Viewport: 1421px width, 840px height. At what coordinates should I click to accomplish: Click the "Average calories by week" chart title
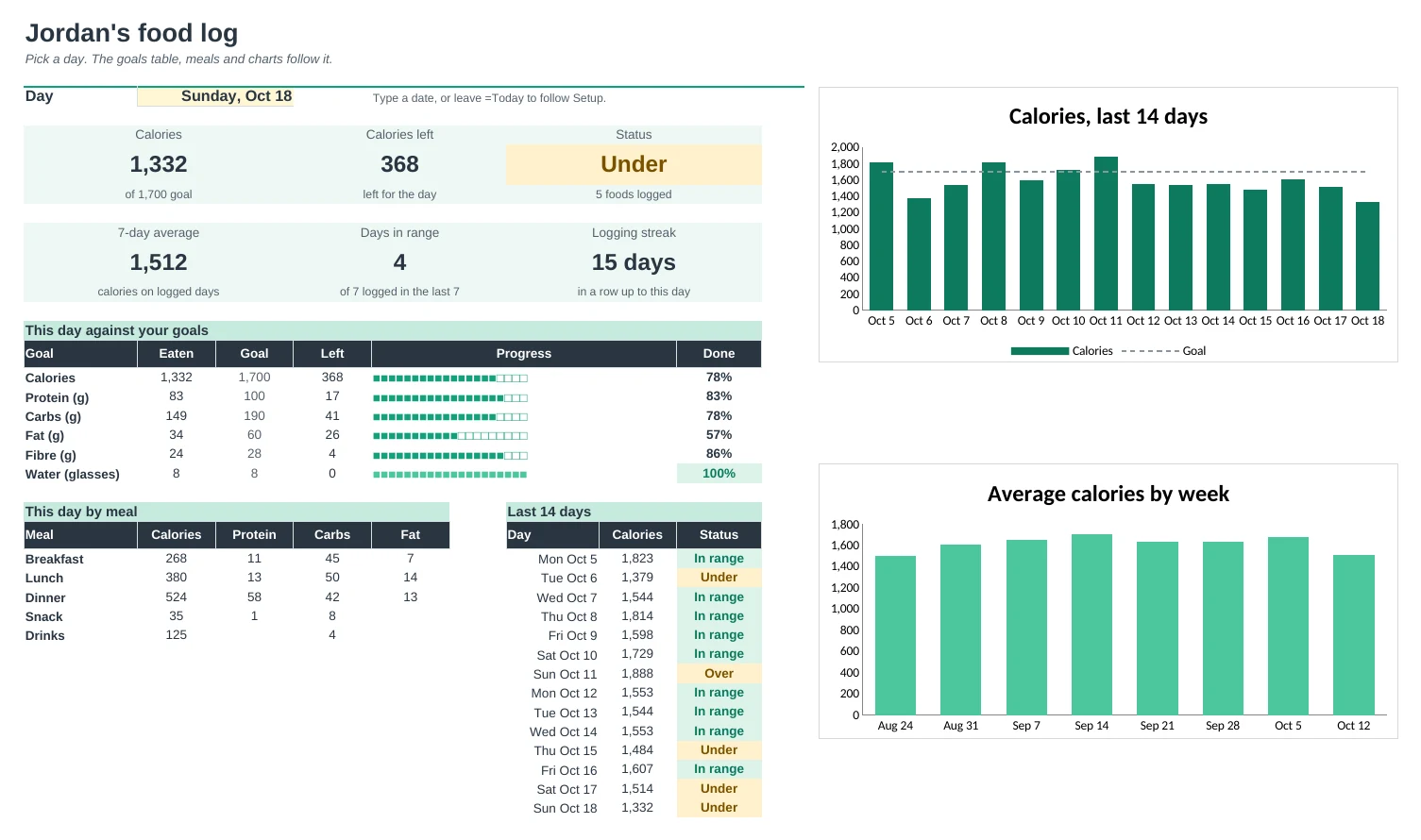tap(1108, 494)
